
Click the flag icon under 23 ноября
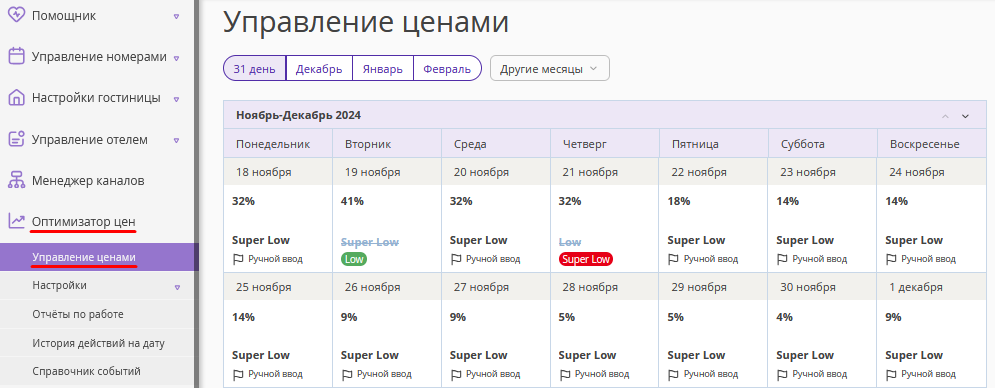point(783,259)
